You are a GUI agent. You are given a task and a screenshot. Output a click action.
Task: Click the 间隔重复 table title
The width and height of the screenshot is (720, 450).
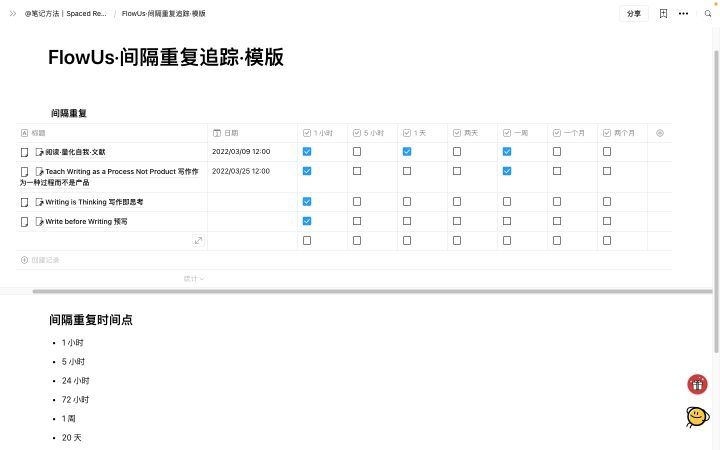coord(69,113)
